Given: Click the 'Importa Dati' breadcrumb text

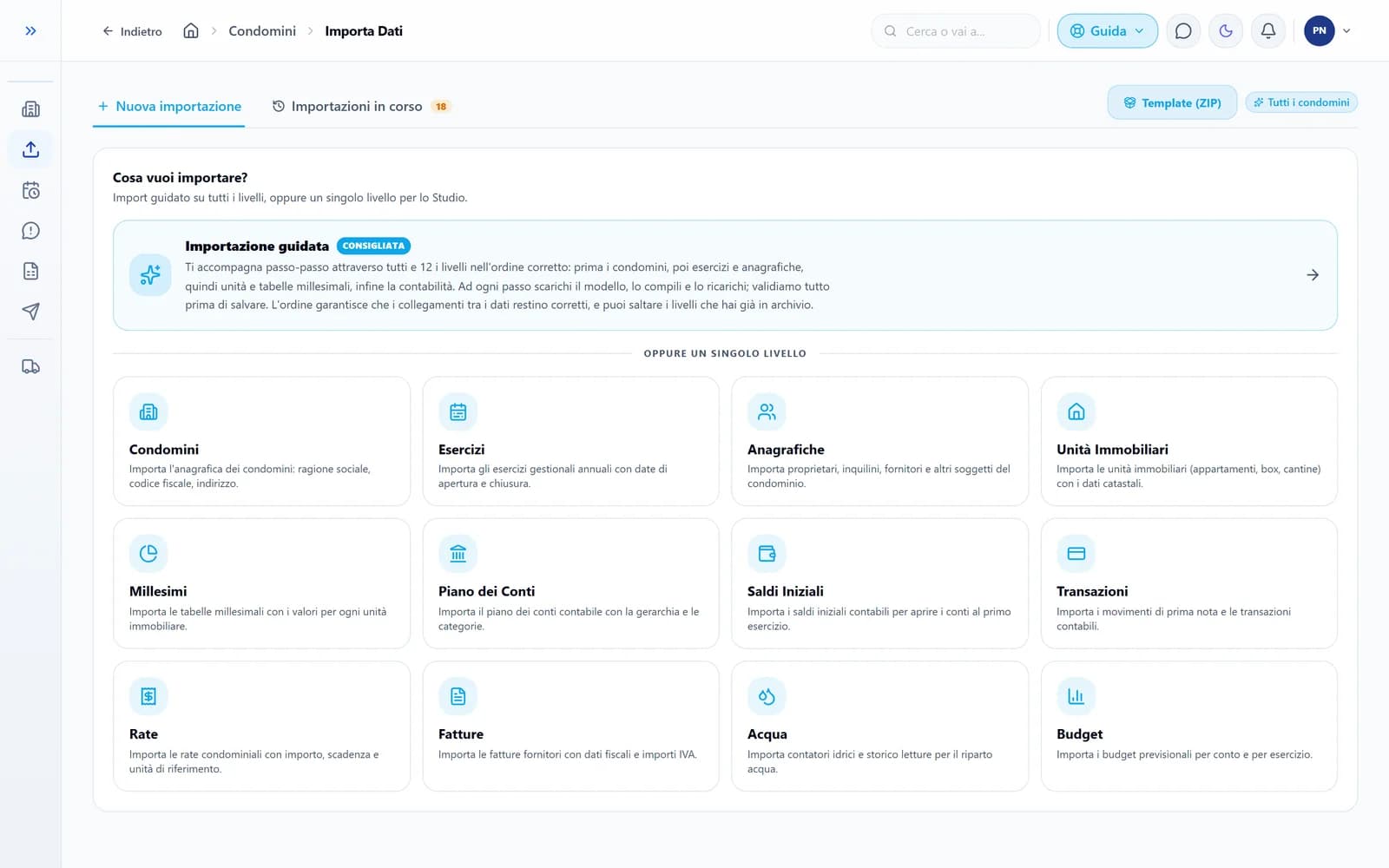Looking at the screenshot, I should [364, 31].
